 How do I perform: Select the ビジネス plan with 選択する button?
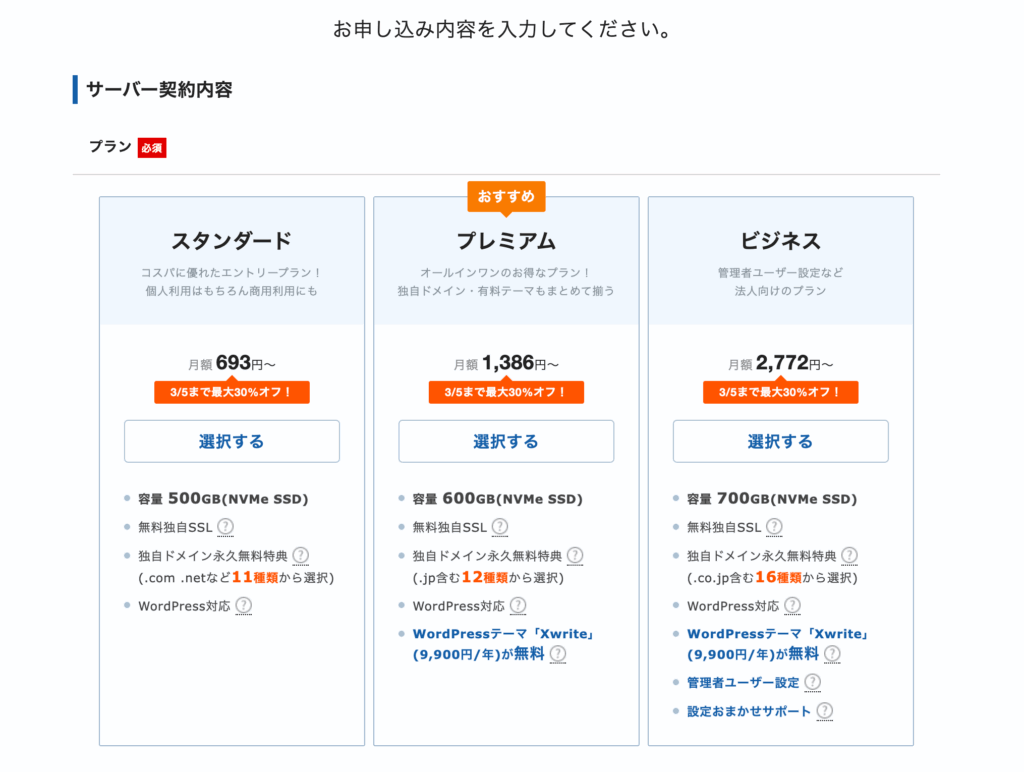point(780,441)
